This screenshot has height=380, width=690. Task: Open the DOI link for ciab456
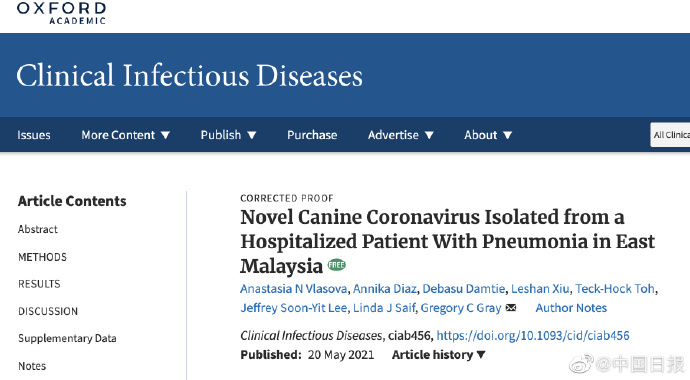coord(533,336)
